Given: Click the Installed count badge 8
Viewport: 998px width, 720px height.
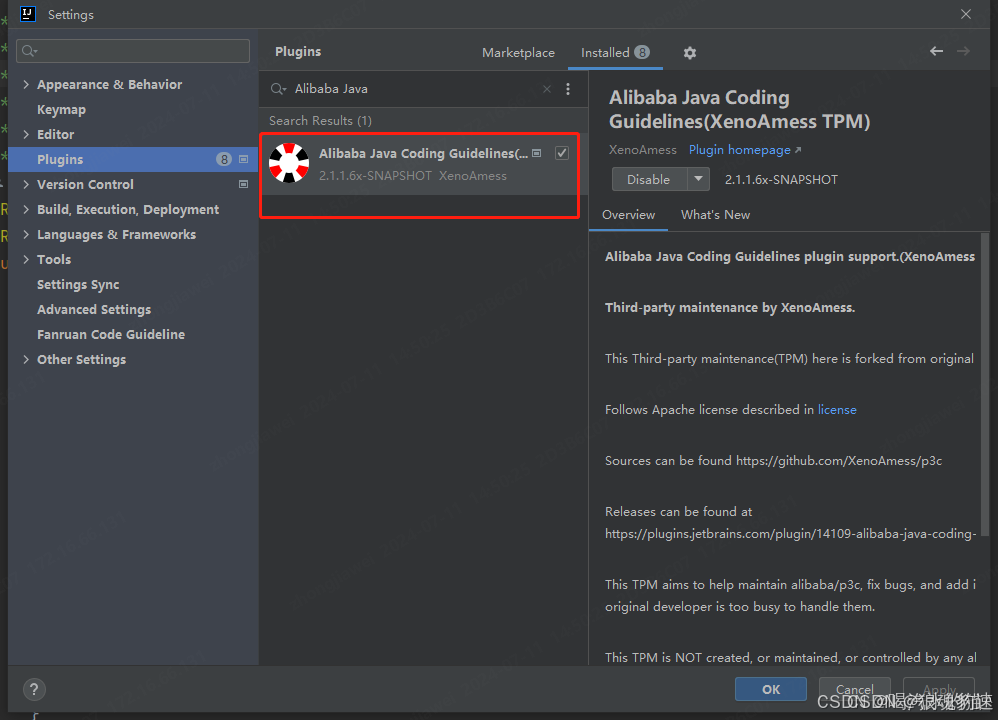Looking at the screenshot, I should [x=642, y=52].
